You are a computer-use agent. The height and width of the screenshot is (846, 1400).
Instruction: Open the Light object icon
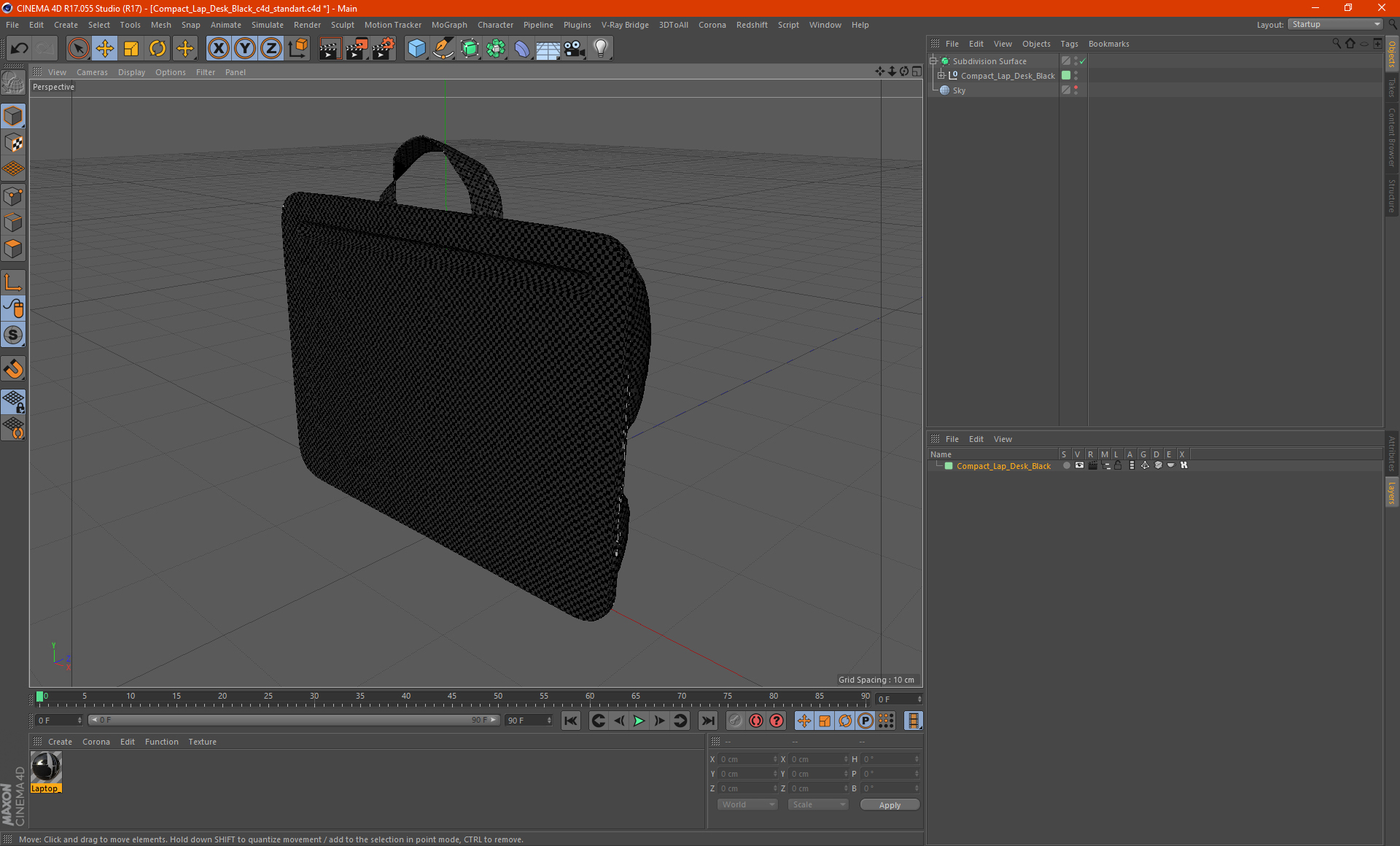600,49
